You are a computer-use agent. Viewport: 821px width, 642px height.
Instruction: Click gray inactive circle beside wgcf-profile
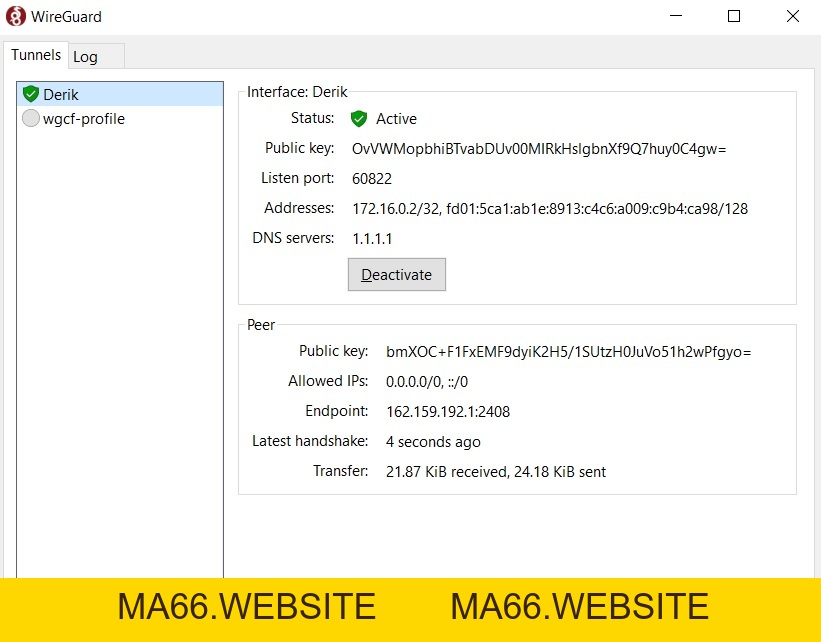click(31, 118)
